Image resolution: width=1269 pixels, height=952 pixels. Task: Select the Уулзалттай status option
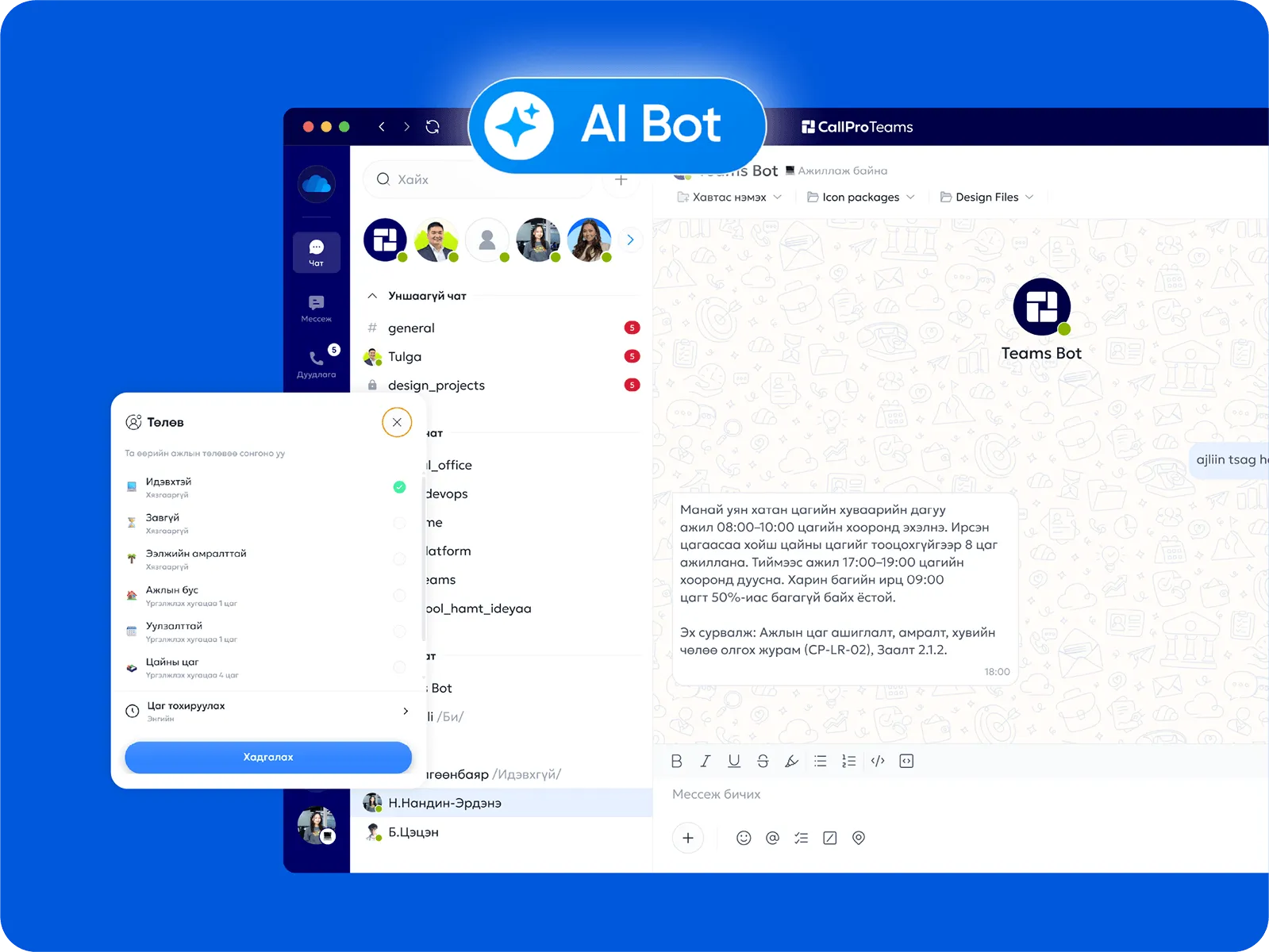pos(267,631)
